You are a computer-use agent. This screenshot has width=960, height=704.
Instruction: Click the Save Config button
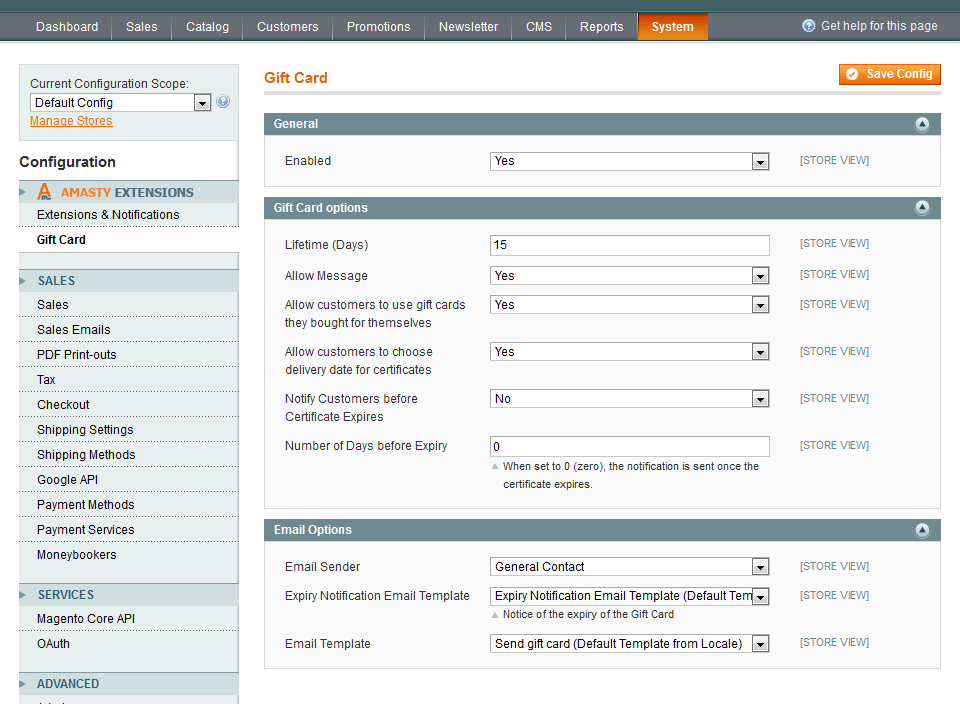pos(890,74)
